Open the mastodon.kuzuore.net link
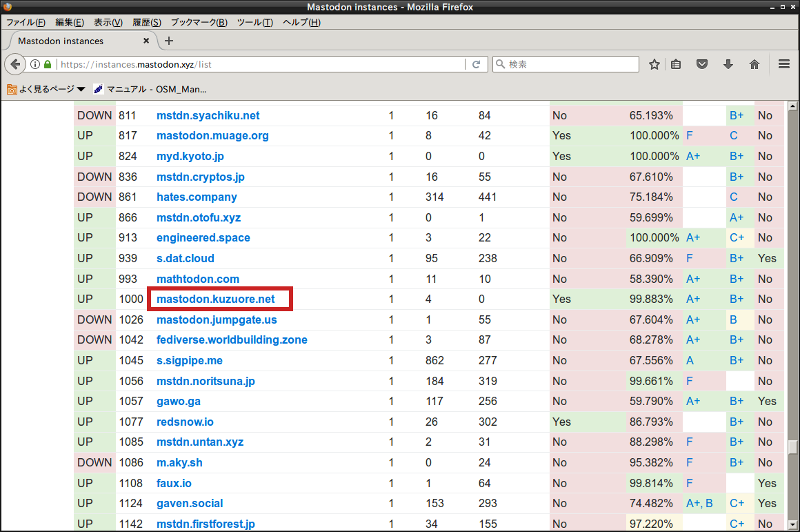The image size is (800, 532). coord(215,299)
